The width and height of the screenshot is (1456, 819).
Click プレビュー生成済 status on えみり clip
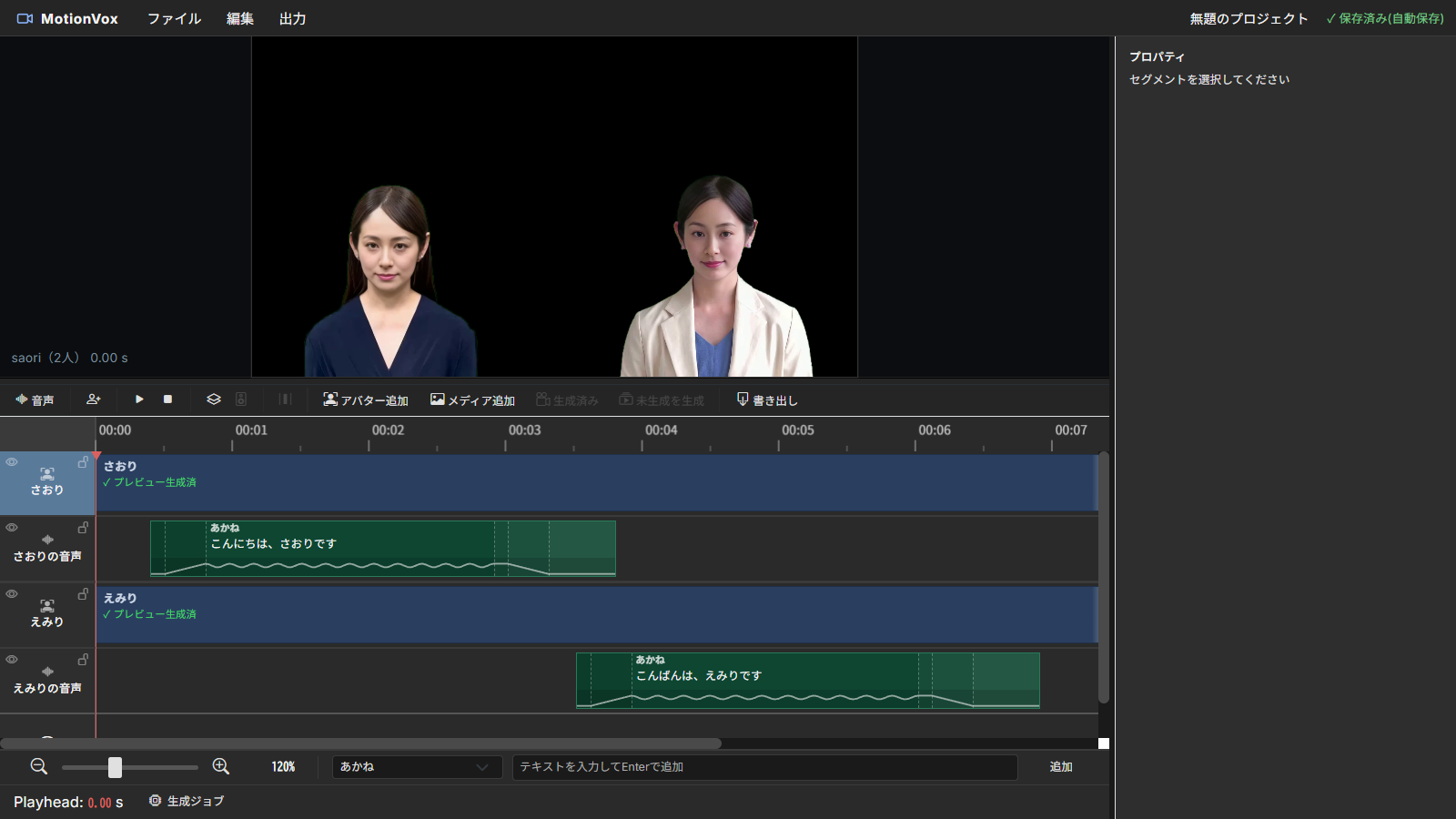[150, 614]
